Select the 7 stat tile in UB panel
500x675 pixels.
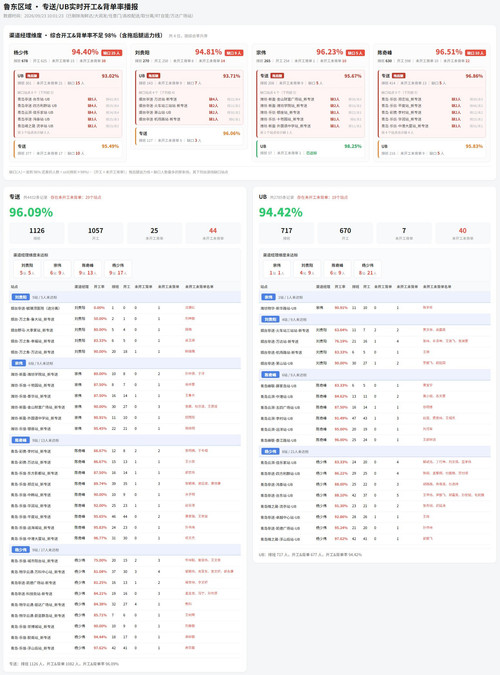coord(404,233)
